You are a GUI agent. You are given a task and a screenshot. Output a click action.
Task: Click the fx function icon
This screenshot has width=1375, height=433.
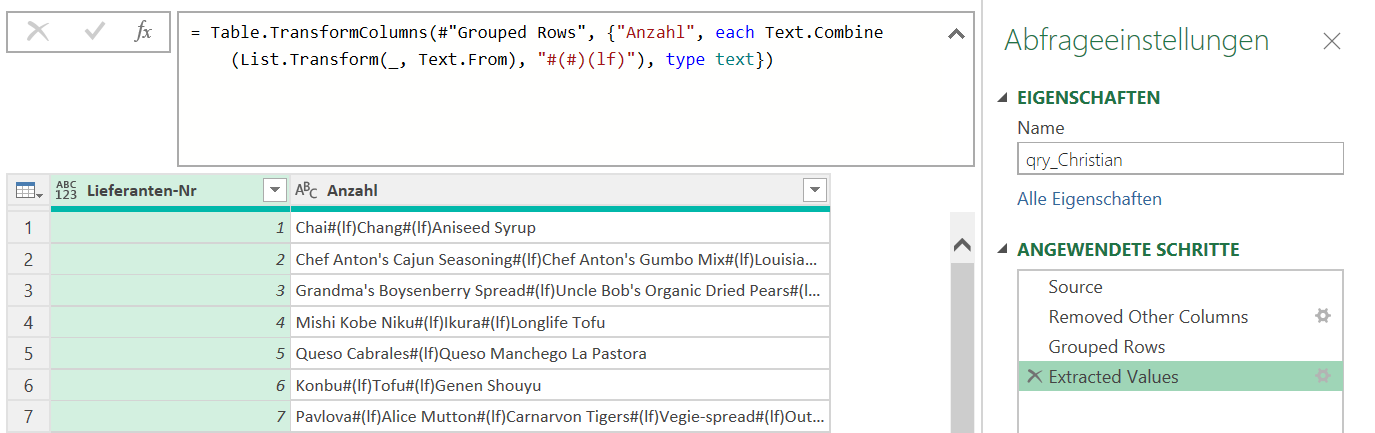[143, 32]
